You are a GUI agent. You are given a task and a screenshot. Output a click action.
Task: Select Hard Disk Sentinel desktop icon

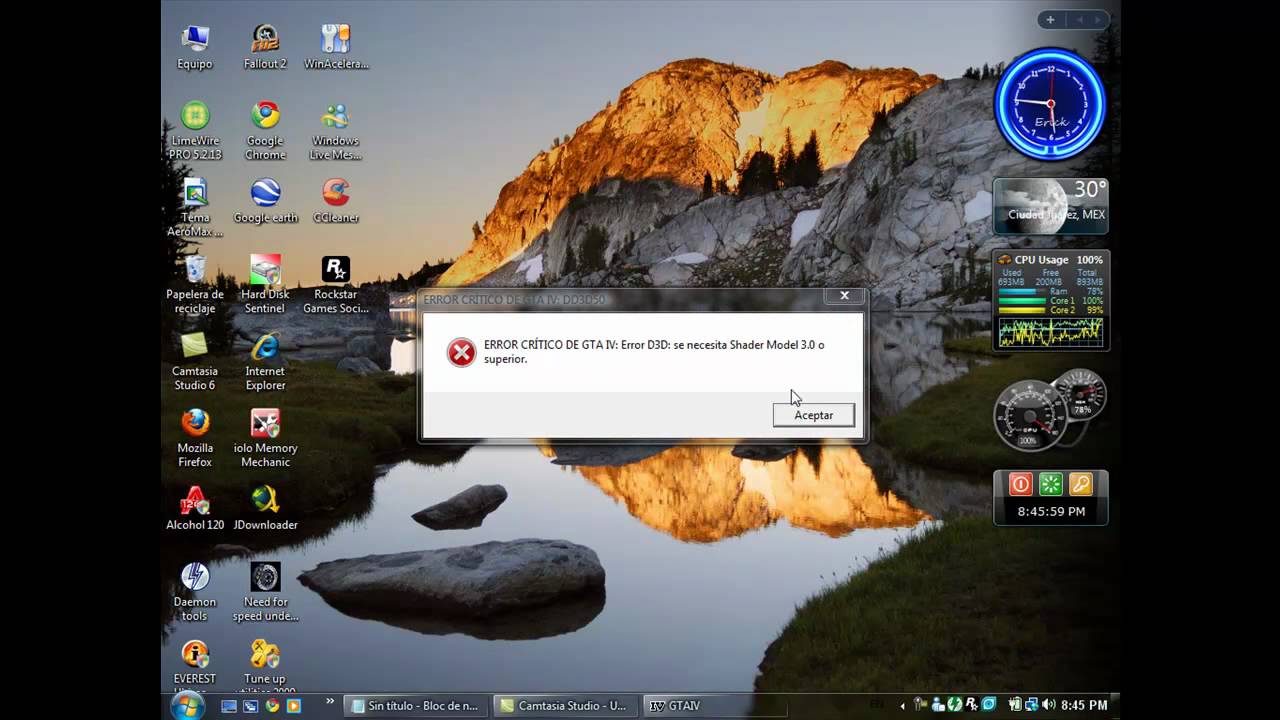tap(265, 285)
